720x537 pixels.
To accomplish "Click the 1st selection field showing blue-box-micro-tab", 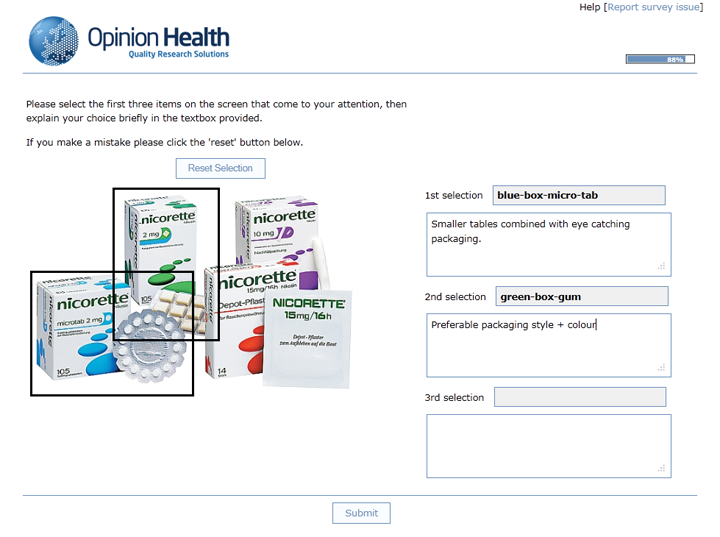I will [579, 195].
